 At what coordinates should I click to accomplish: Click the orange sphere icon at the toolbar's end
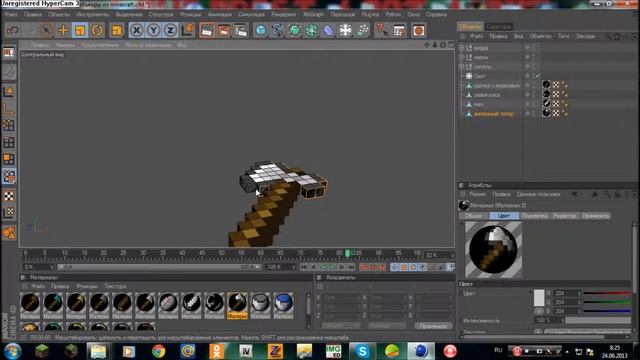(418, 30)
